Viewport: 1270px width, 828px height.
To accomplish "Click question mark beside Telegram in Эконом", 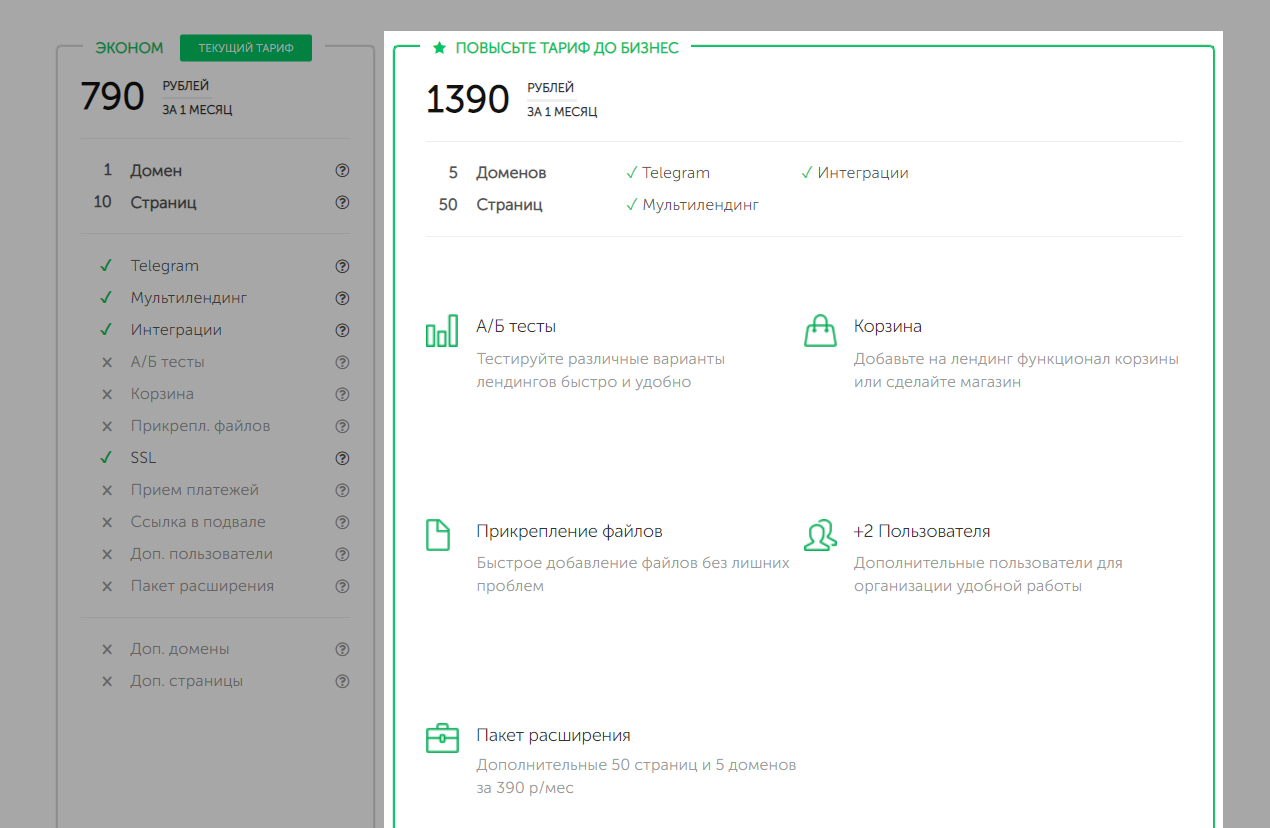I will (x=342, y=267).
